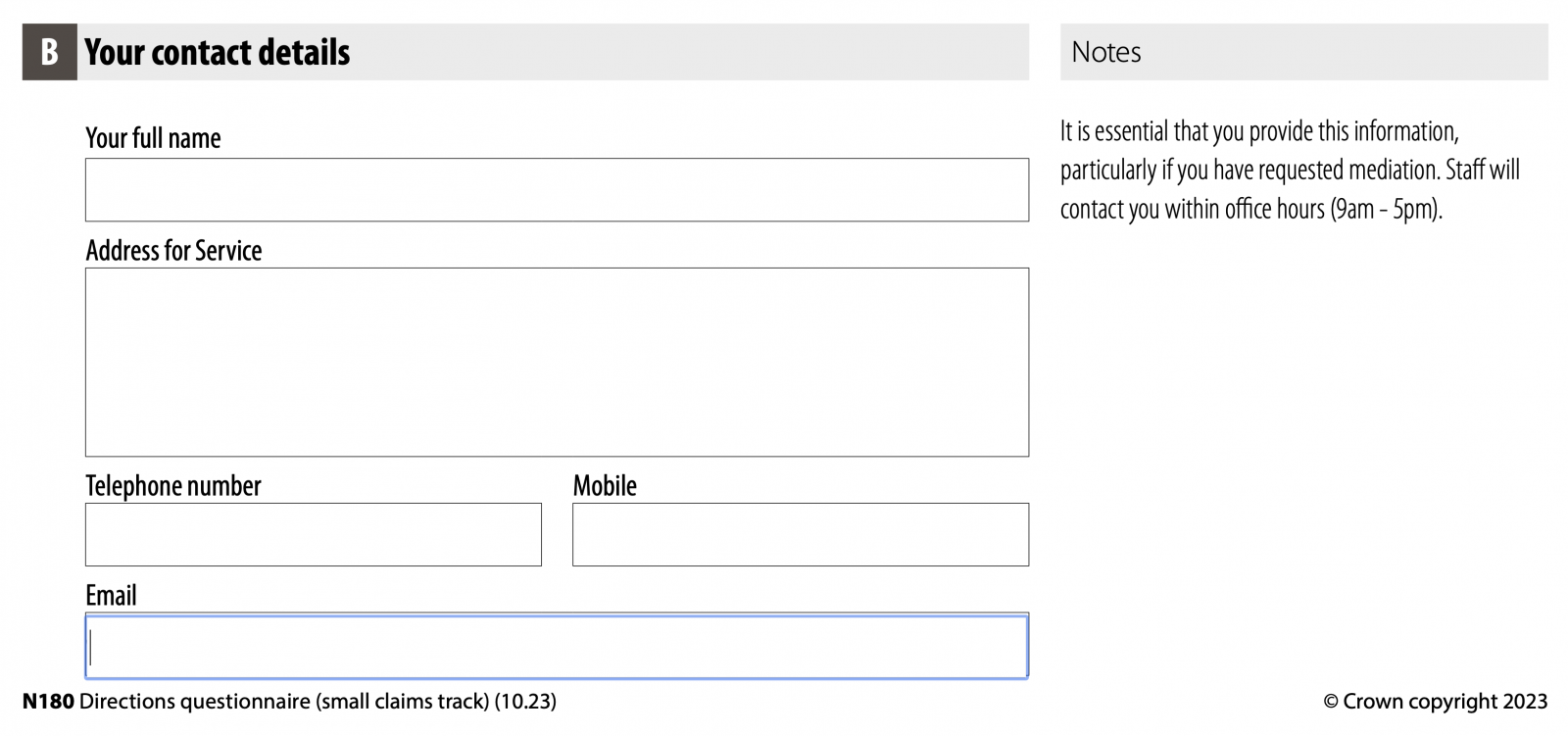Click the Telephone number label text
This screenshot has height=736, width=1568.
[x=173, y=486]
